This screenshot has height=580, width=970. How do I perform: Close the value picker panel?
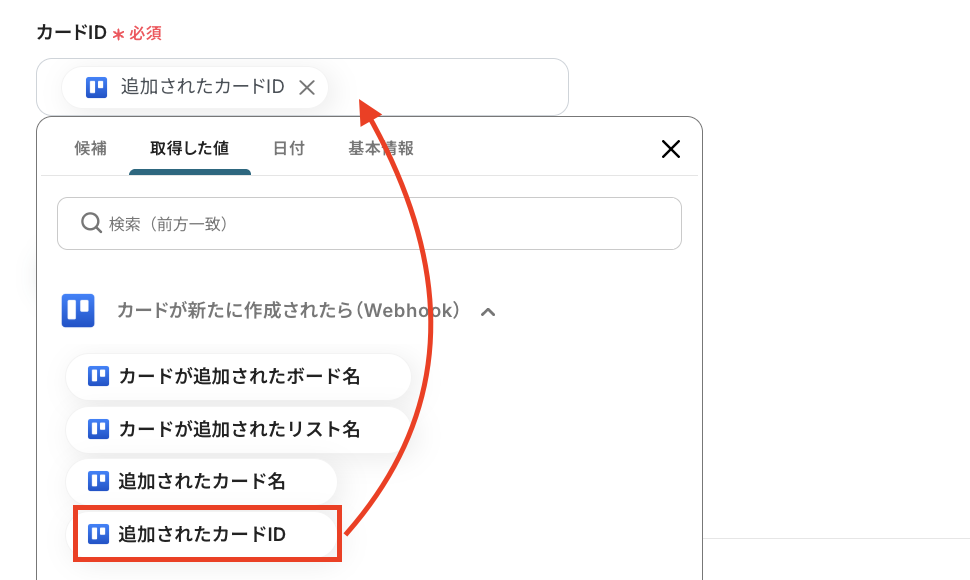point(671,148)
